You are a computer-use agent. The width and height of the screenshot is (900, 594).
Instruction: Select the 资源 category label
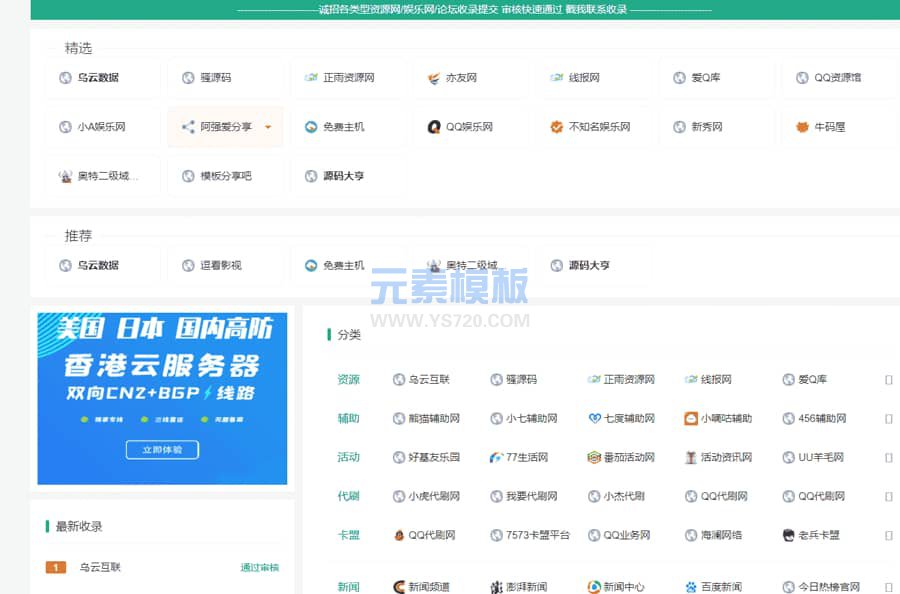(x=348, y=379)
